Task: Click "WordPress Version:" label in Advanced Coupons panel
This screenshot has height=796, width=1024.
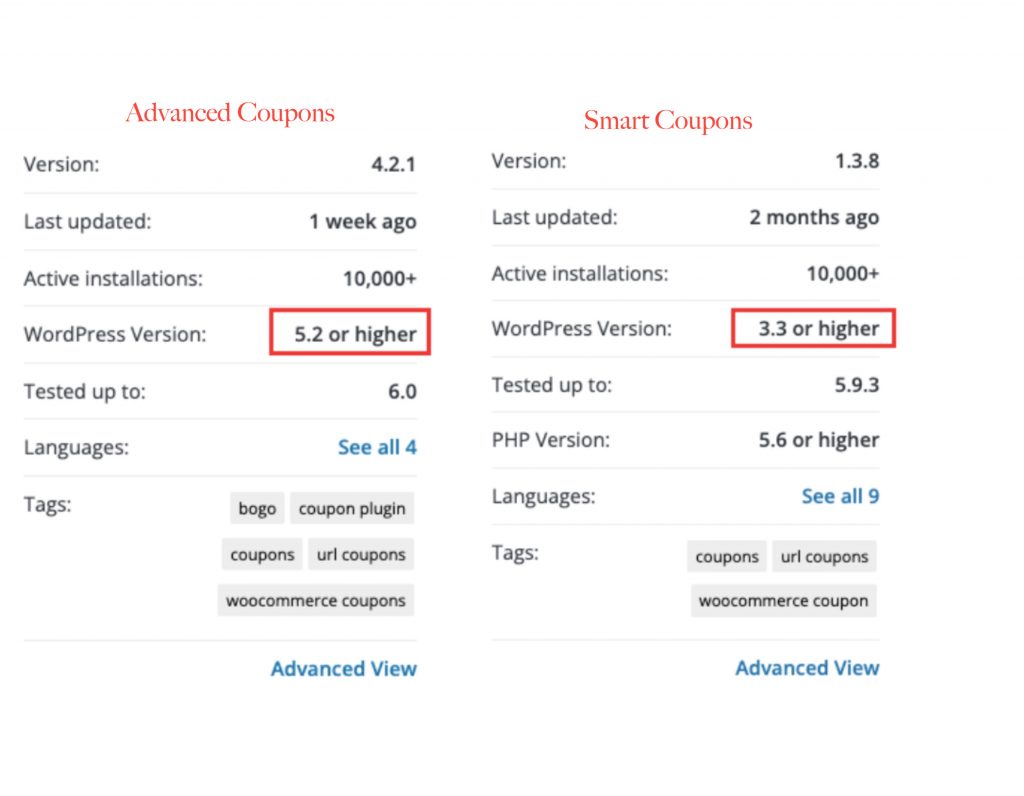Action: pos(115,334)
